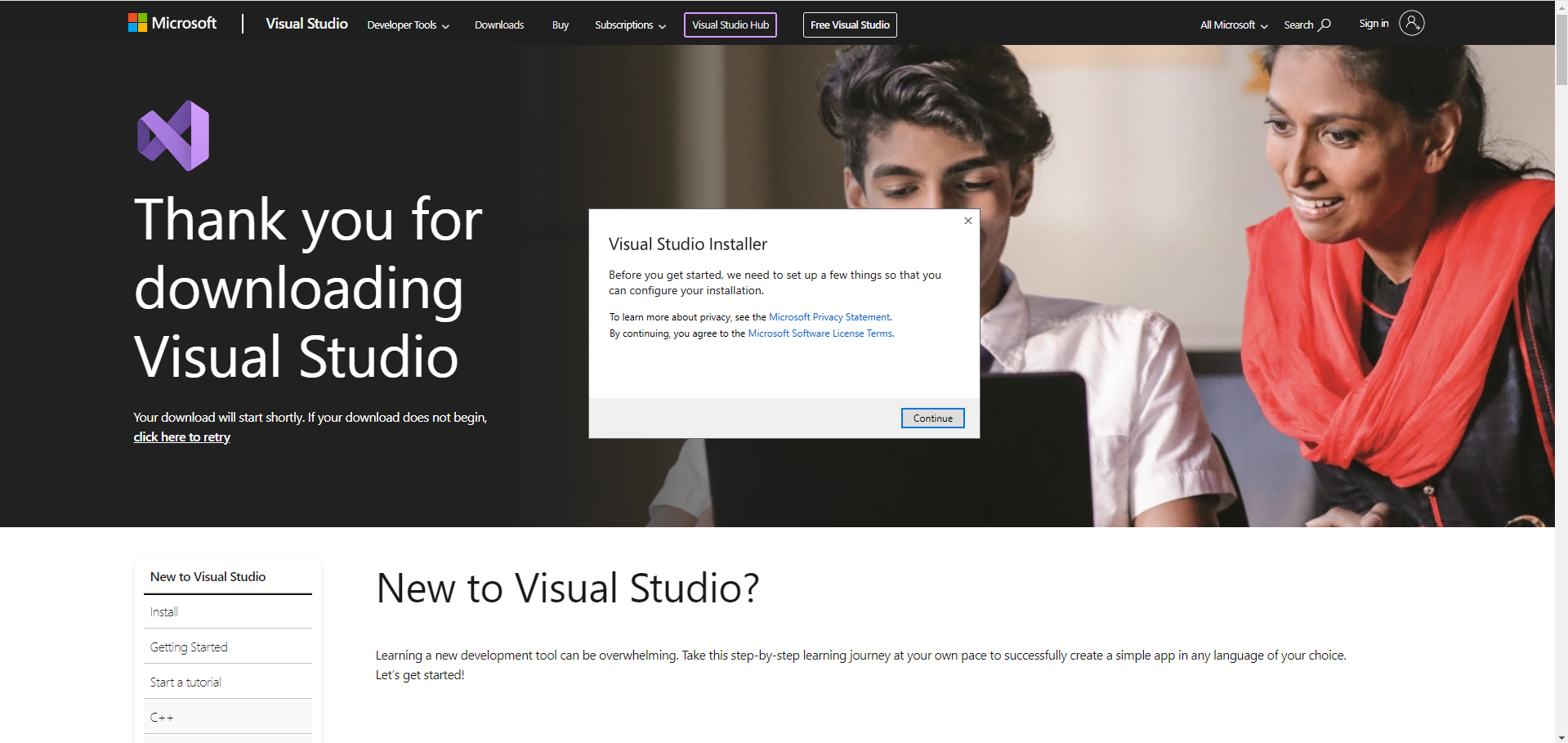Click Sign in link
The width and height of the screenshot is (1568, 743).
(x=1374, y=24)
